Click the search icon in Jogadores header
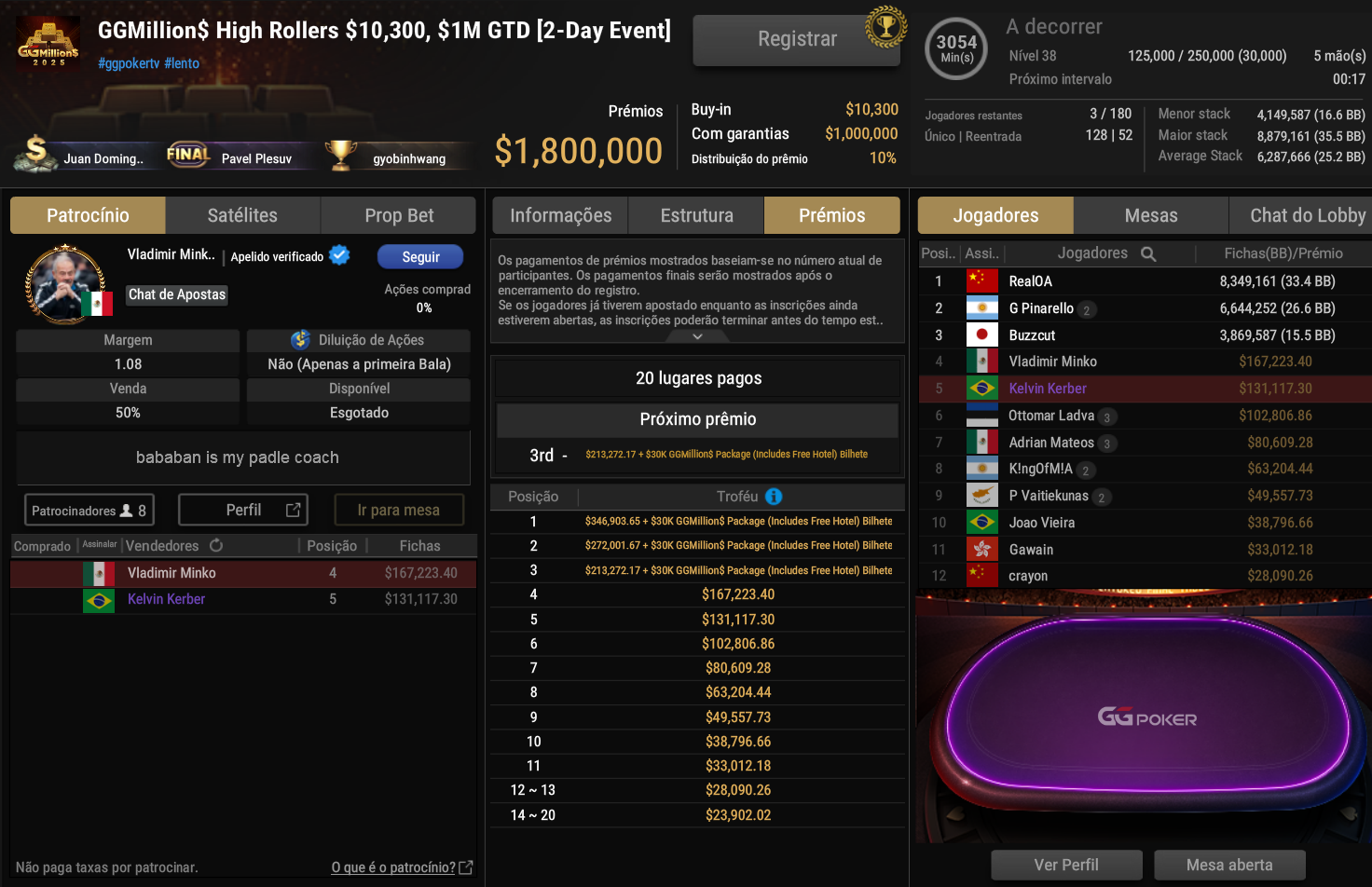The image size is (1372, 887). (1148, 253)
